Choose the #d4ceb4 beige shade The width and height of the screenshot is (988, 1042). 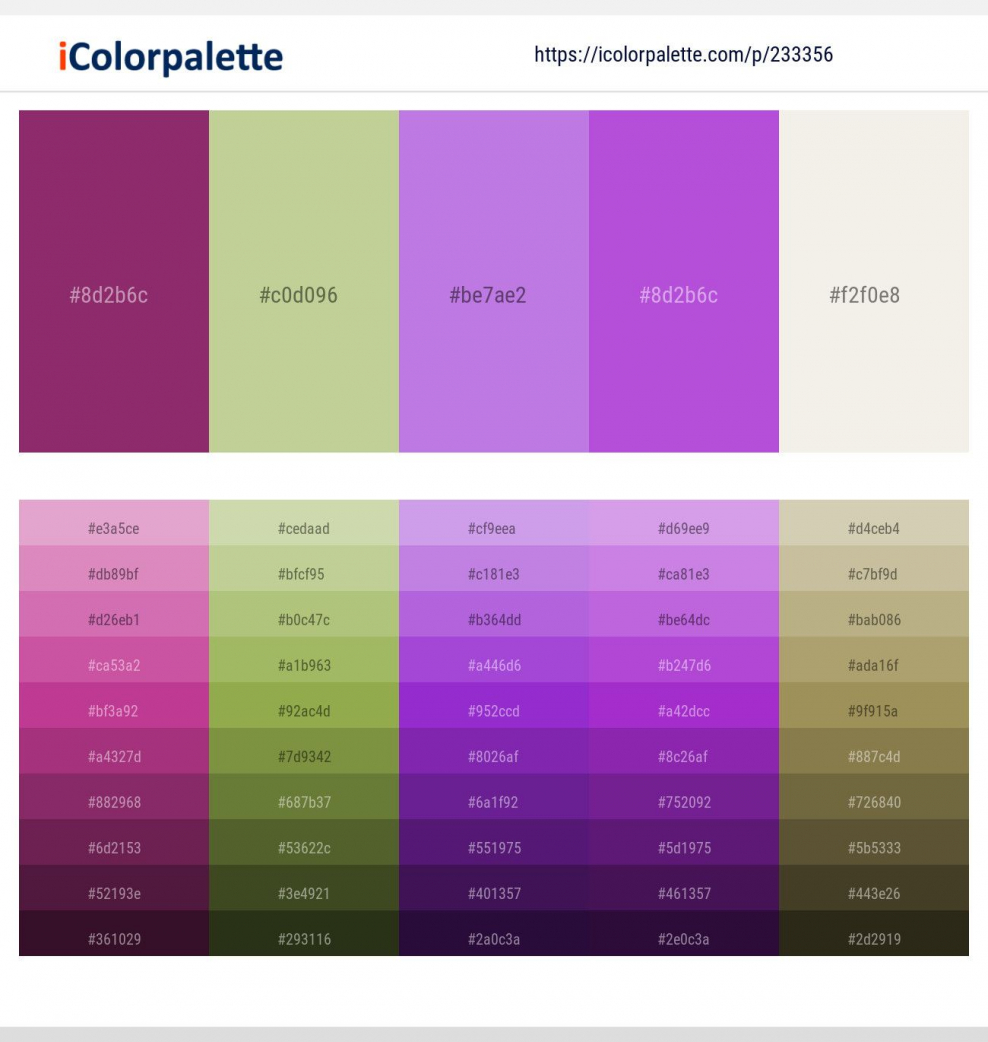tap(873, 528)
